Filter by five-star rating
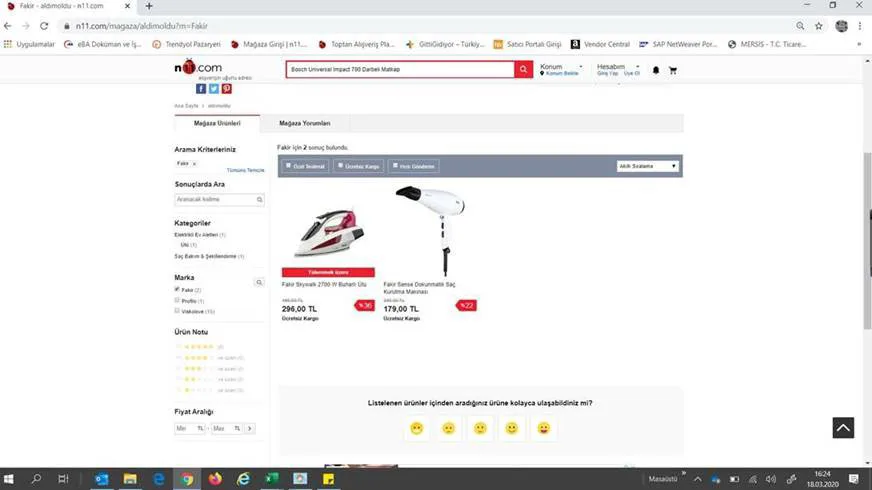872x490 pixels. 199,347
